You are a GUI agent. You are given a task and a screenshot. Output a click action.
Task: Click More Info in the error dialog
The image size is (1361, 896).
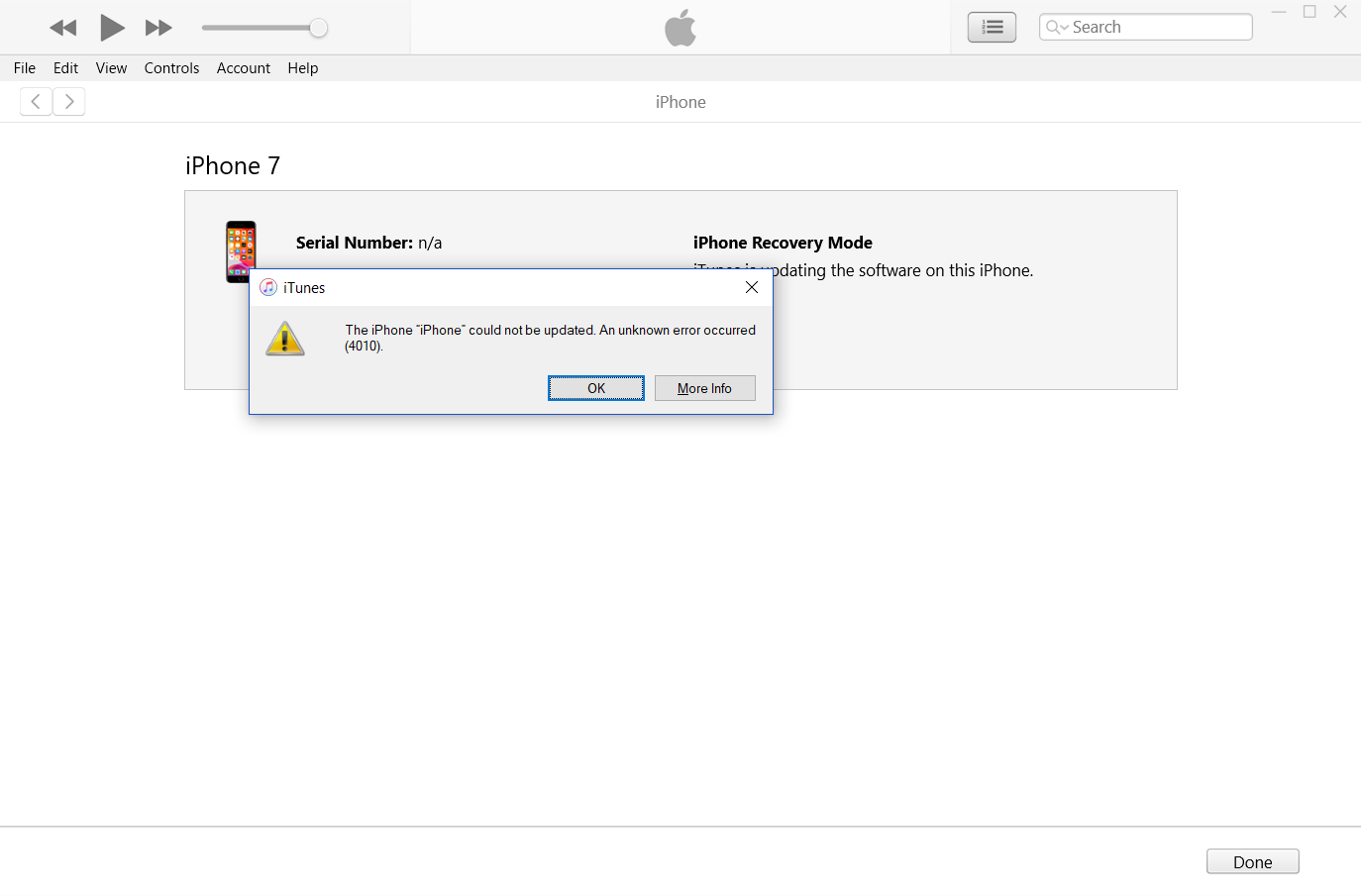(704, 388)
